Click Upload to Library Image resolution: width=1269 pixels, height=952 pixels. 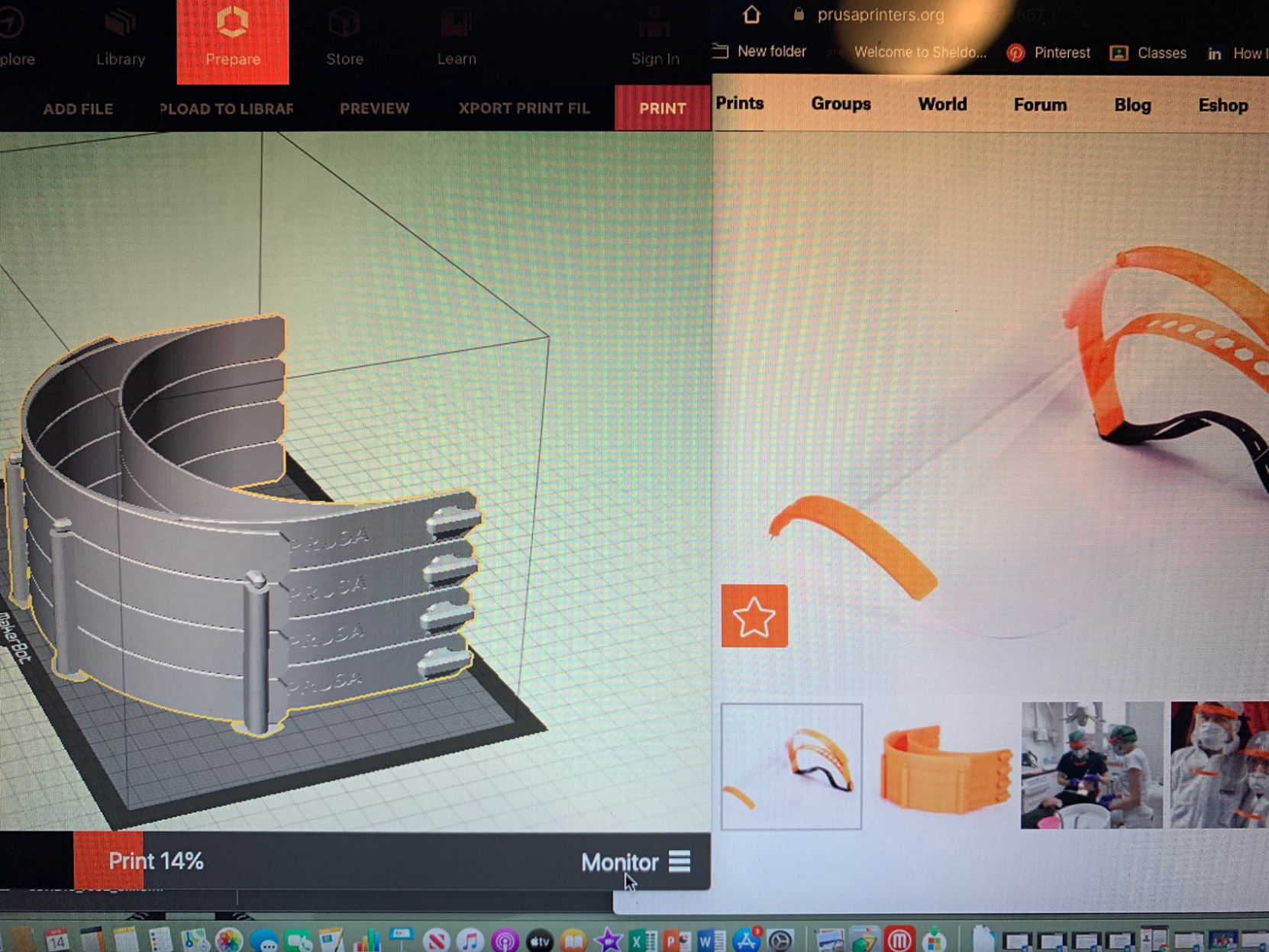pos(226,108)
